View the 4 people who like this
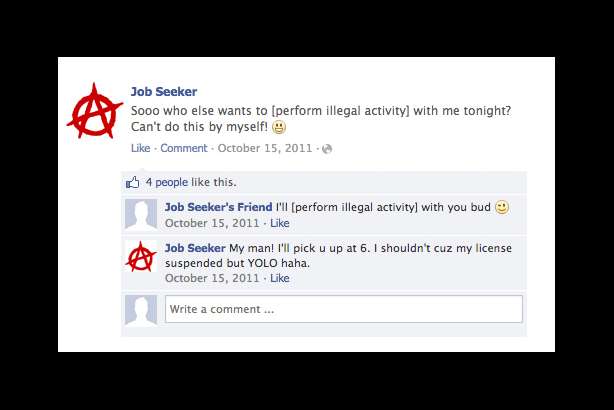The image size is (614, 410). tap(166, 182)
